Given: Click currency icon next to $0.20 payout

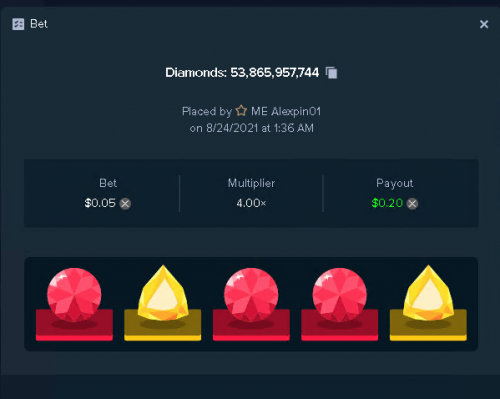Looking at the screenshot, I should [412, 203].
